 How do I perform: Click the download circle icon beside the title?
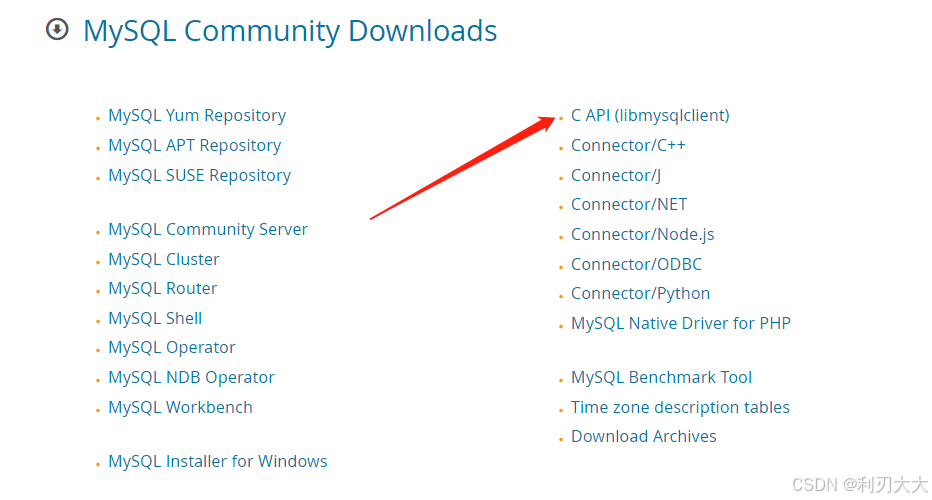57,29
